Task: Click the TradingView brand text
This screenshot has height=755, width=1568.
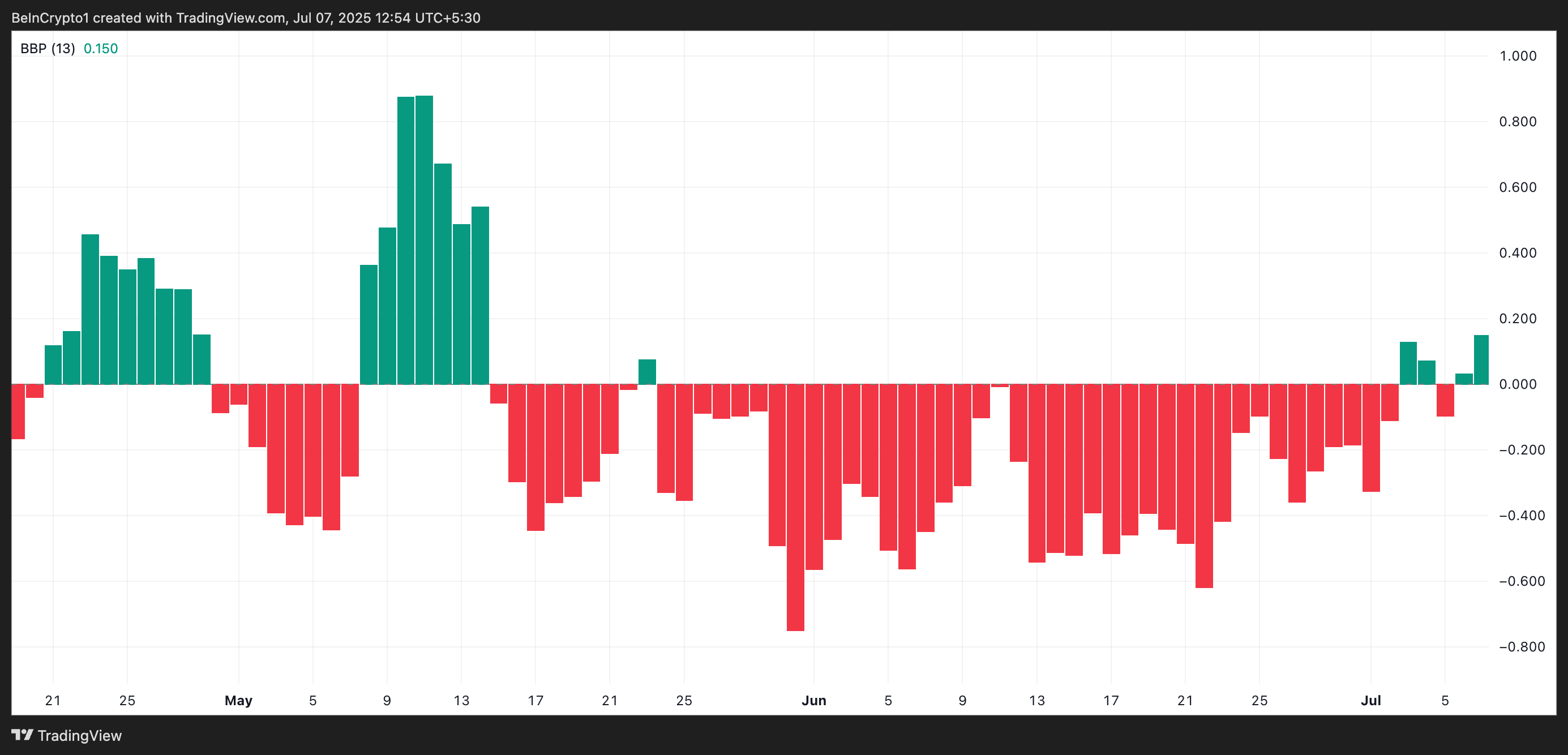Action: pos(79,736)
